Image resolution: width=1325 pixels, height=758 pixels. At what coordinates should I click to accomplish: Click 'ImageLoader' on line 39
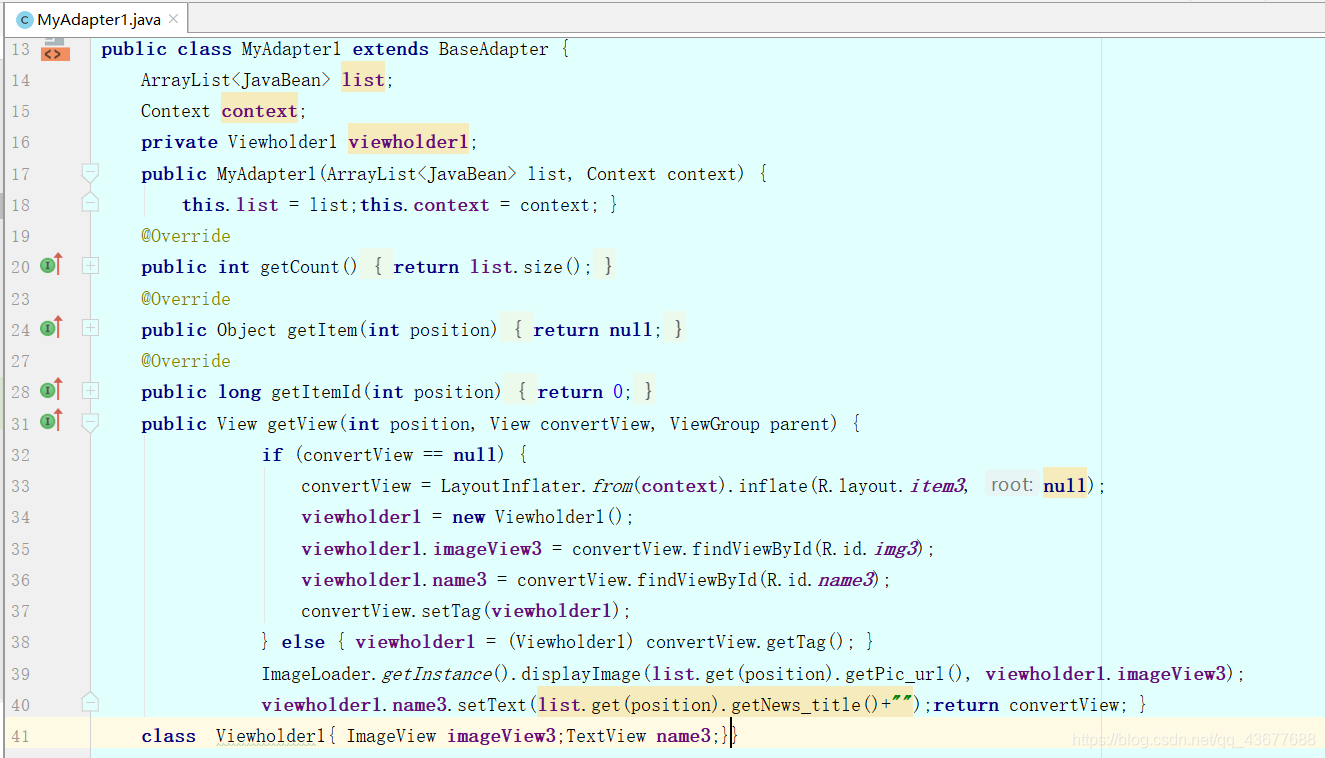316,674
